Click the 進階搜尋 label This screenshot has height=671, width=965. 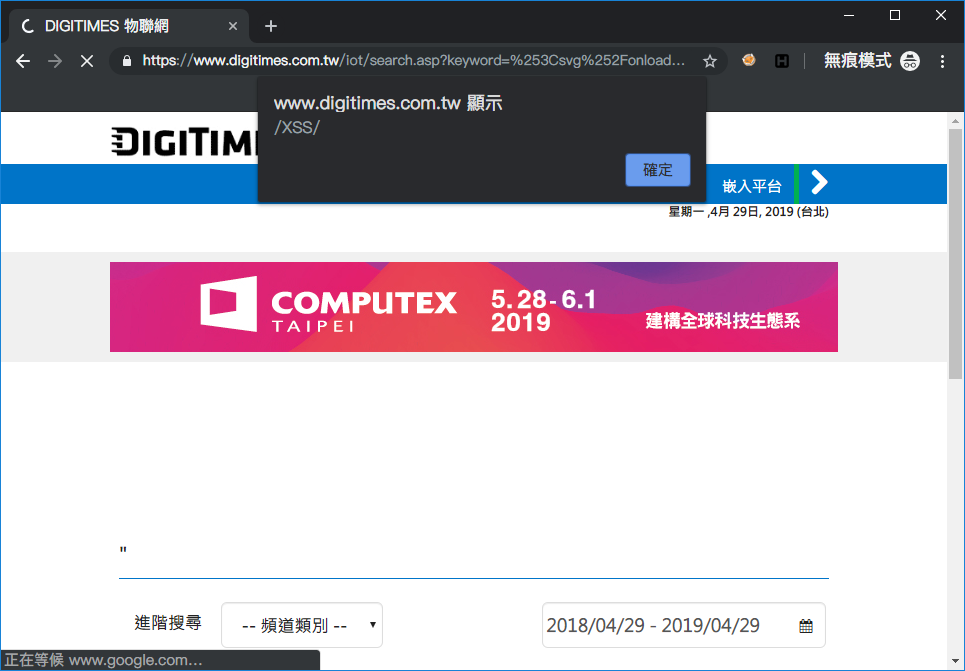click(x=168, y=622)
